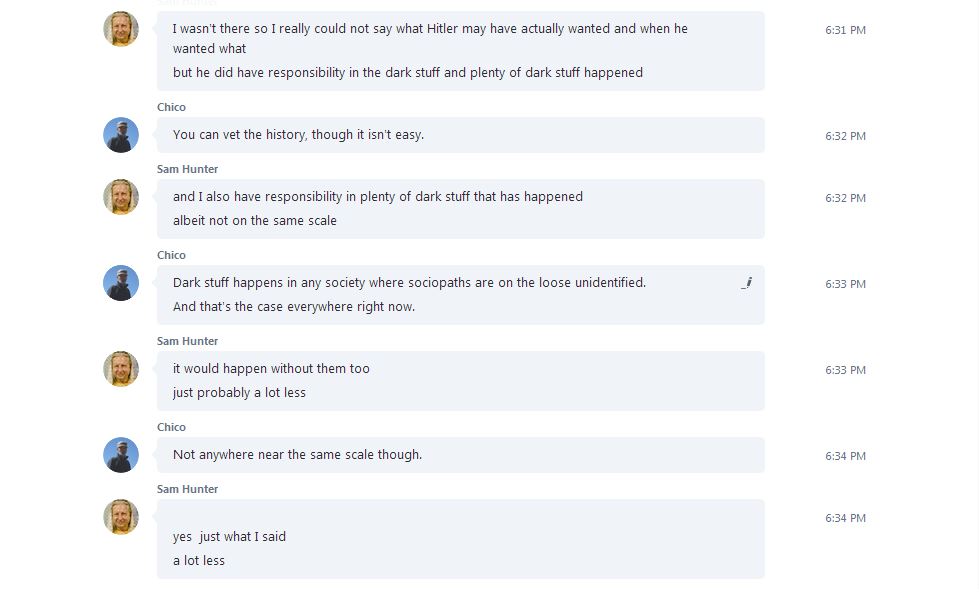Click the edited pencil icon on Chico's message
979x605 pixels.
coord(747,283)
